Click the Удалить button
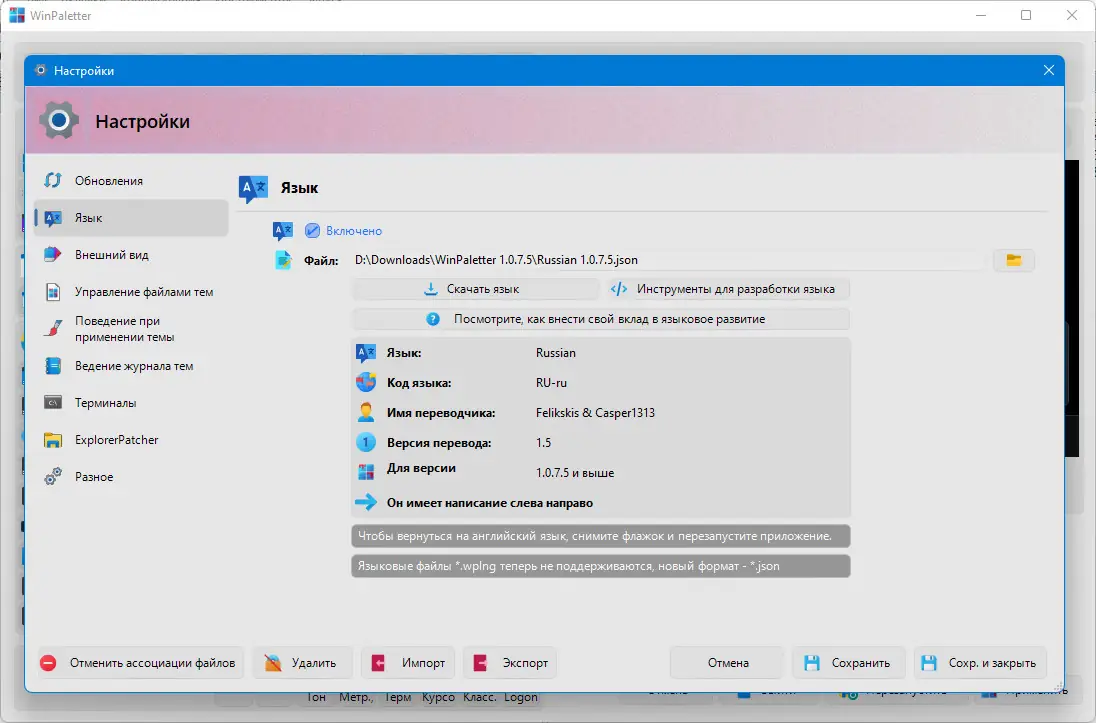Screen dimensions: 1096x723 303,663
